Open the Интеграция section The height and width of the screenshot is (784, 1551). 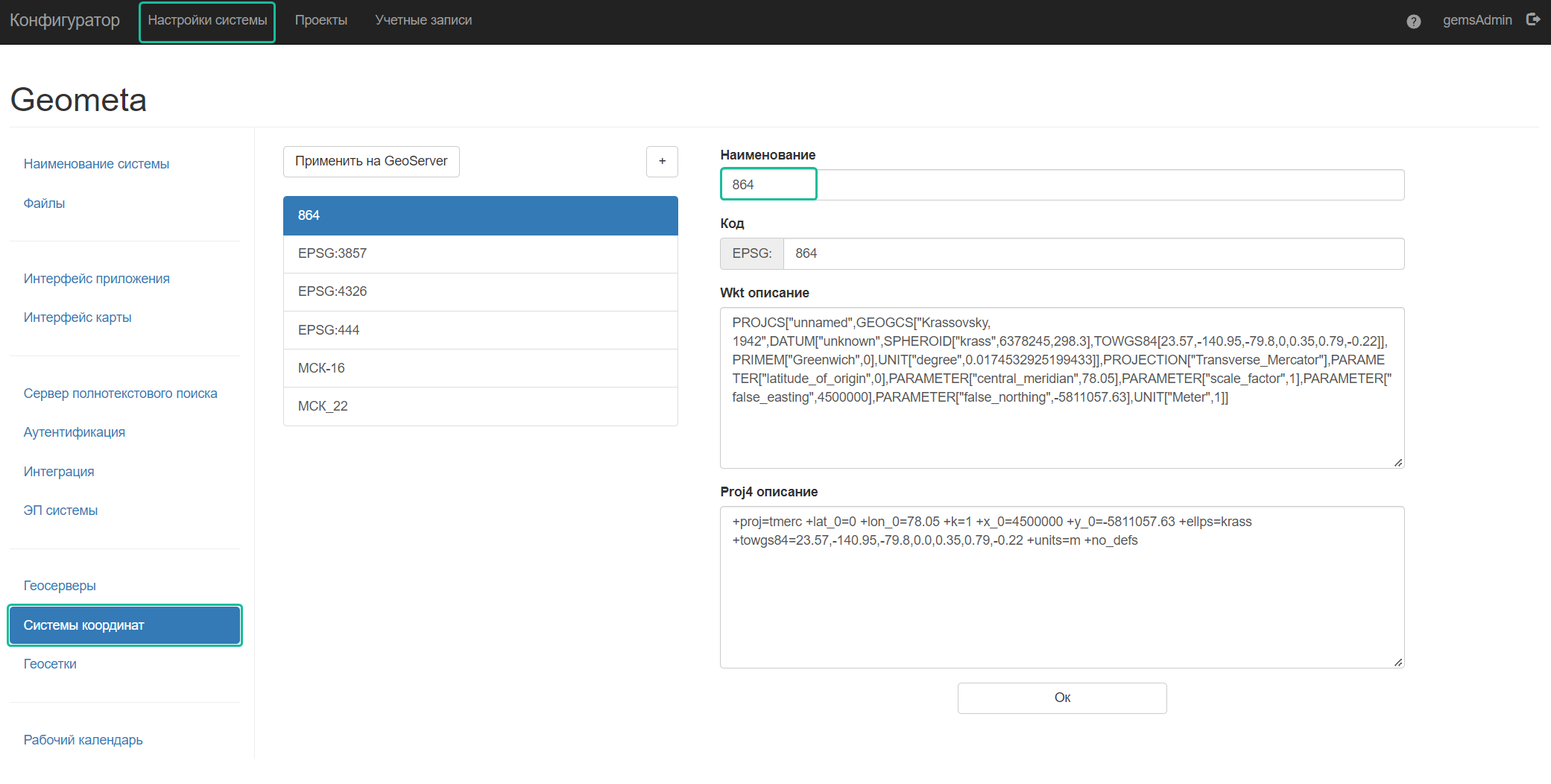tap(59, 472)
